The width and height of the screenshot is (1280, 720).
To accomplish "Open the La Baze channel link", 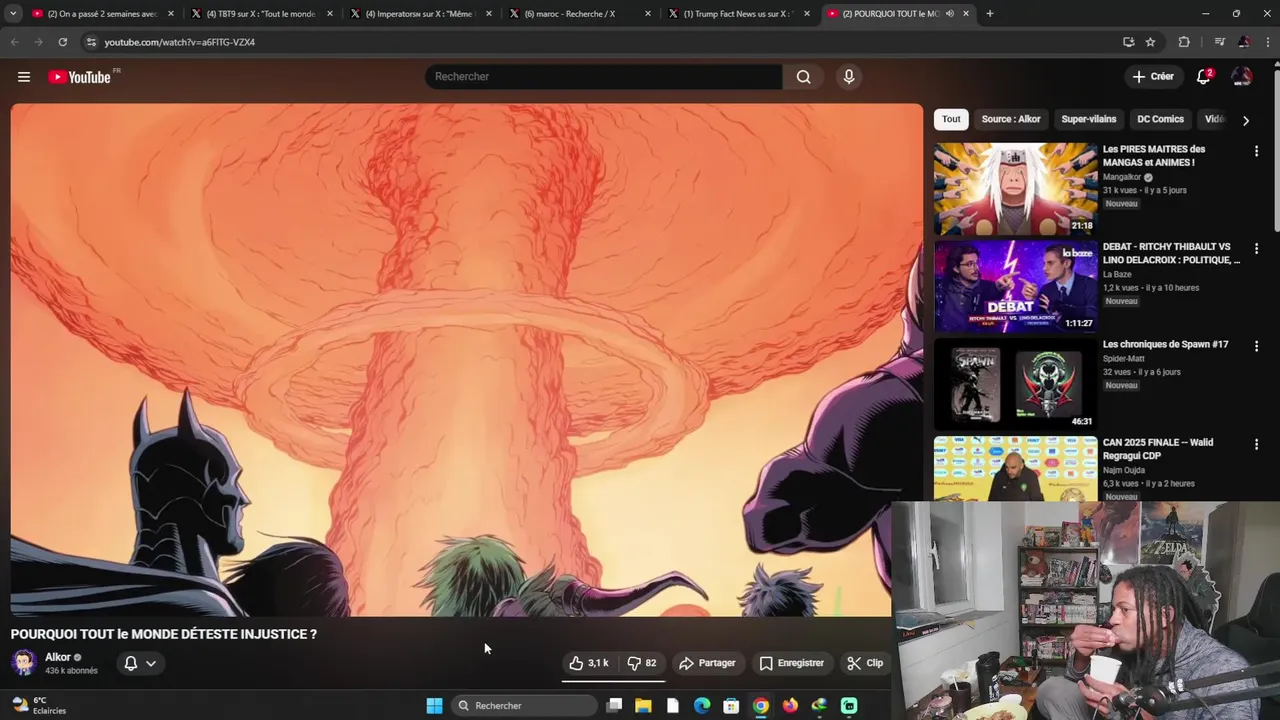I will pyautogui.click(x=1117, y=274).
